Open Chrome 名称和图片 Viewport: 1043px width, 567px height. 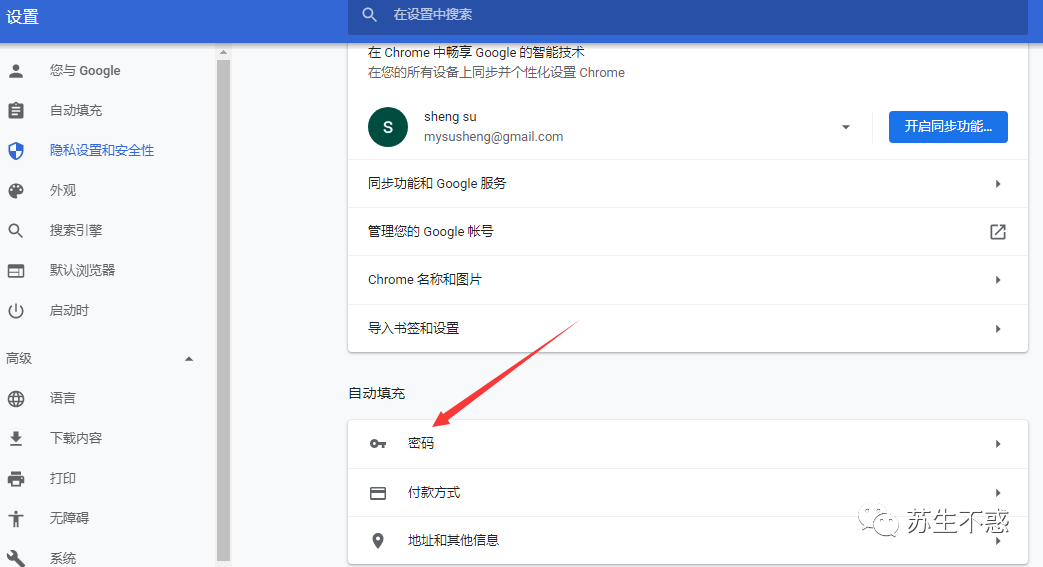tap(688, 280)
